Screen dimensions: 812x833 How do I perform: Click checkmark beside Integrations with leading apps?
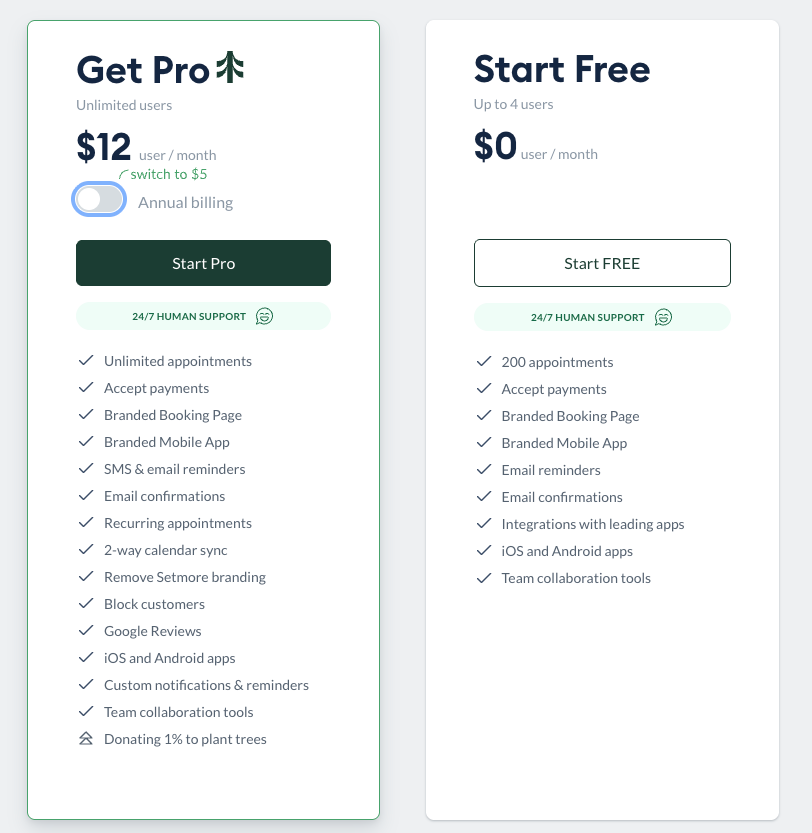click(484, 524)
